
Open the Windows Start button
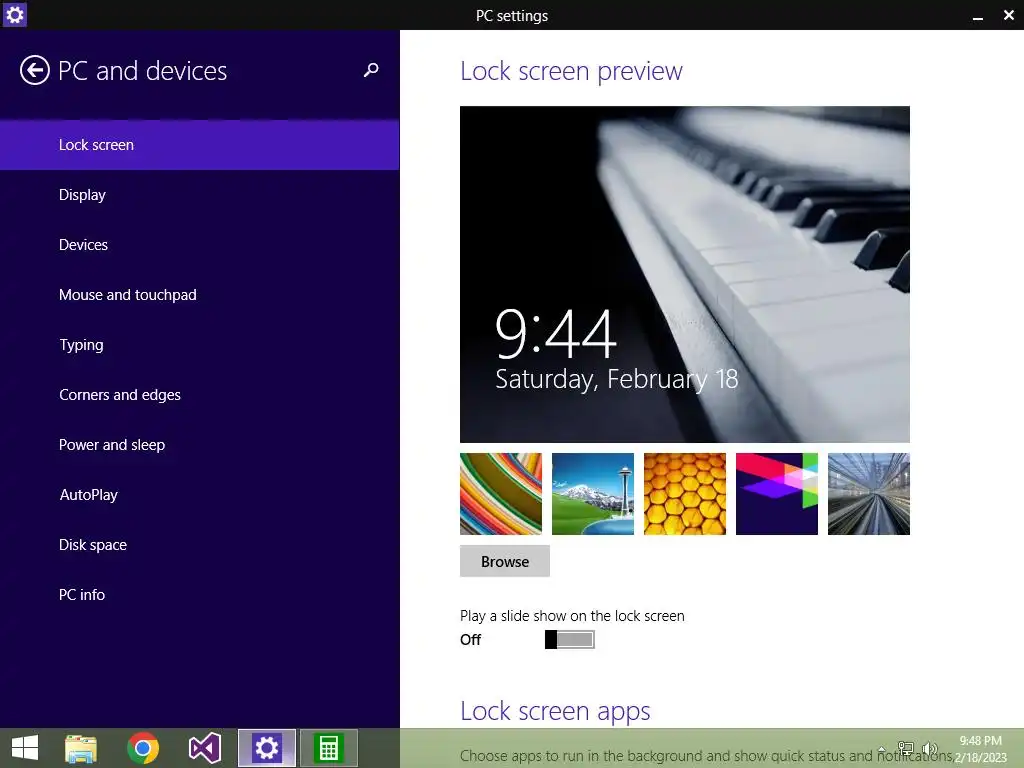[25, 748]
